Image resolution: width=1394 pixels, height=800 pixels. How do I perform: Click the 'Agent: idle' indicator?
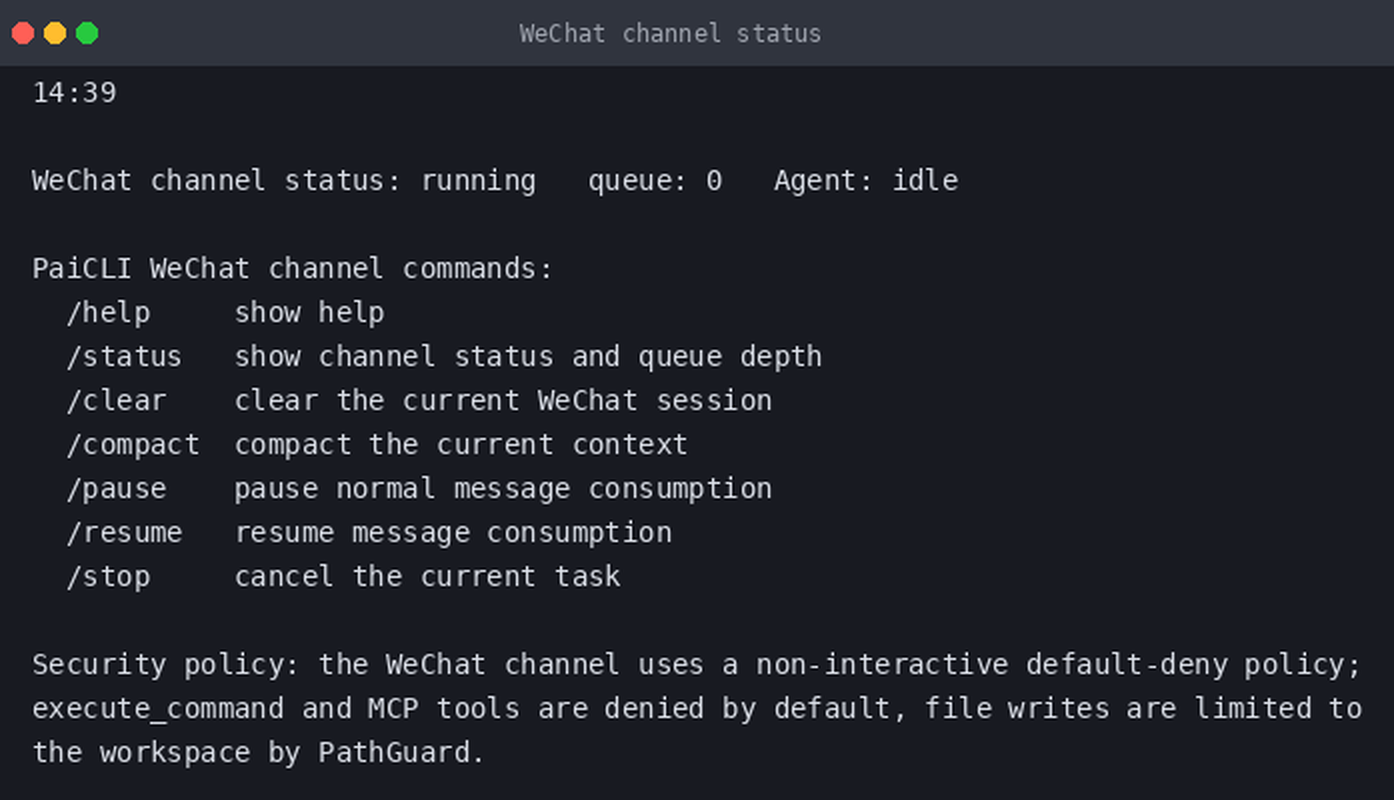tap(866, 181)
